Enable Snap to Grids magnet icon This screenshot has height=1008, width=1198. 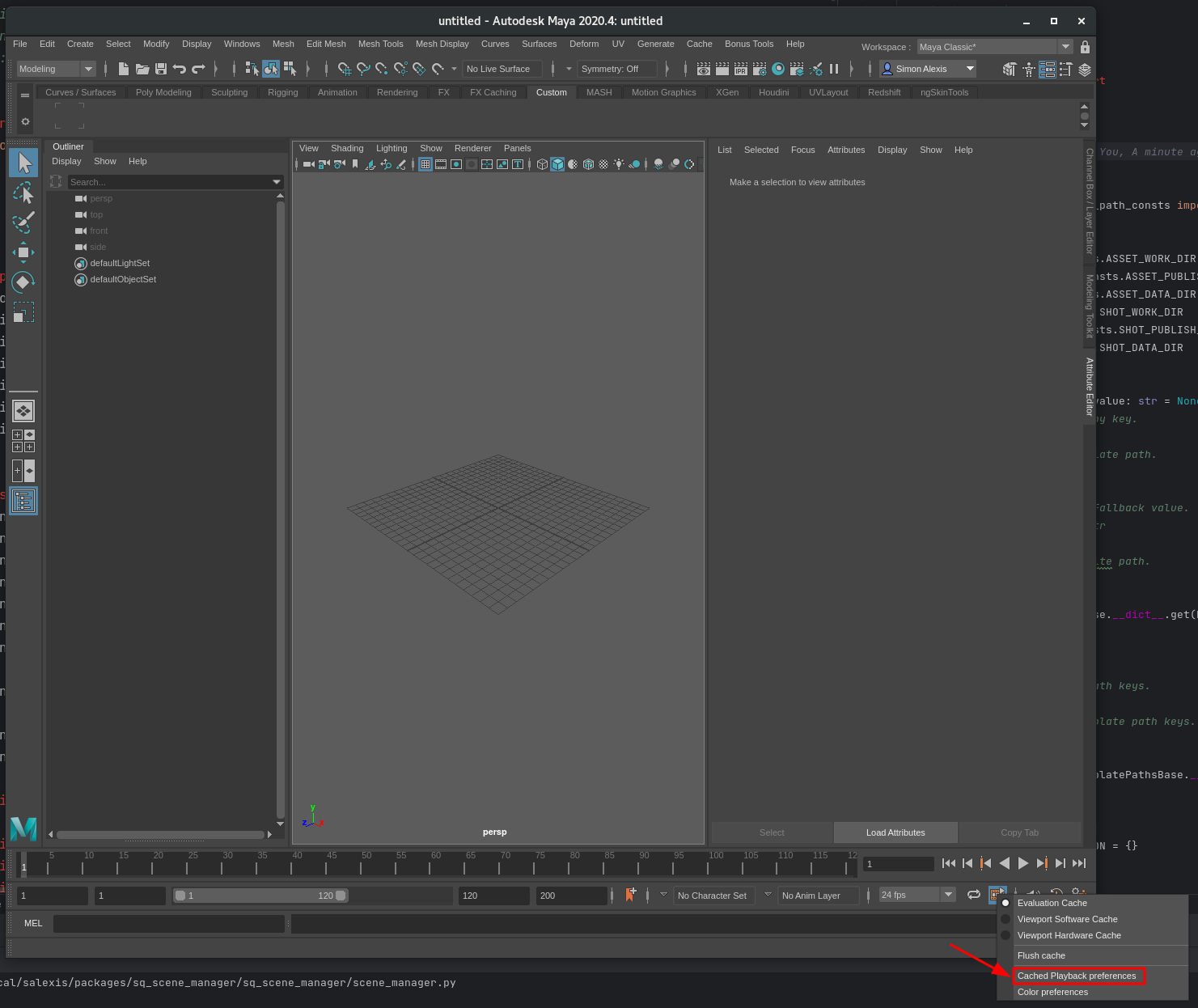click(345, 69)
